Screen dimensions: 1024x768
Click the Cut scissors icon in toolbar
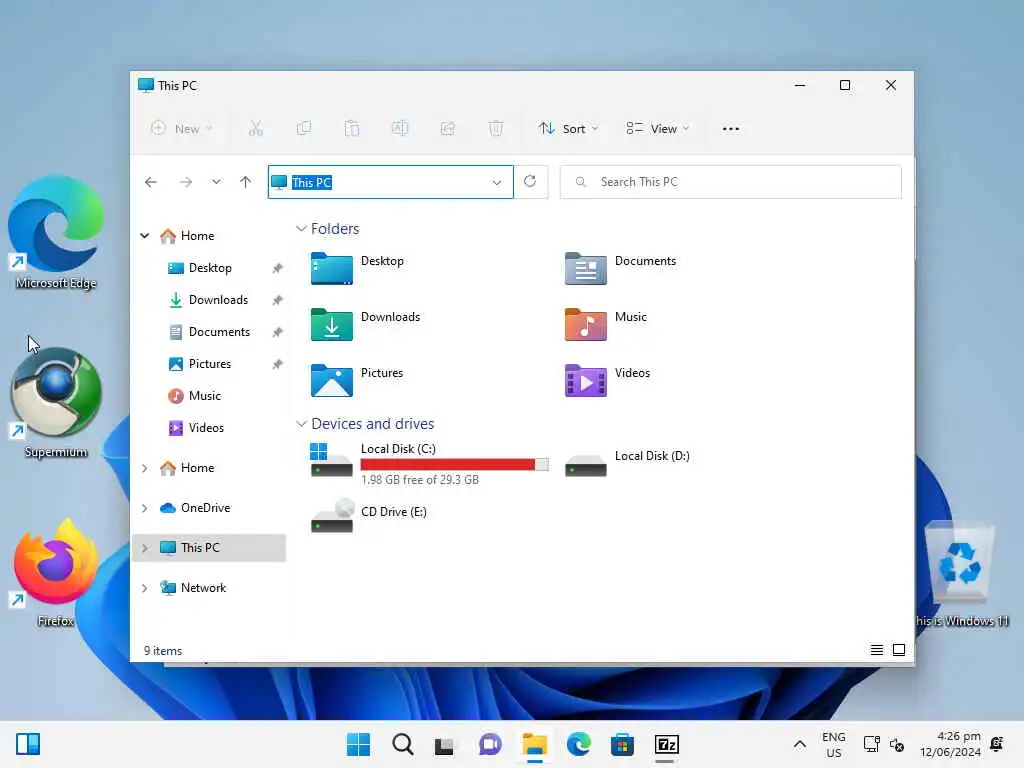click(255, 129)
